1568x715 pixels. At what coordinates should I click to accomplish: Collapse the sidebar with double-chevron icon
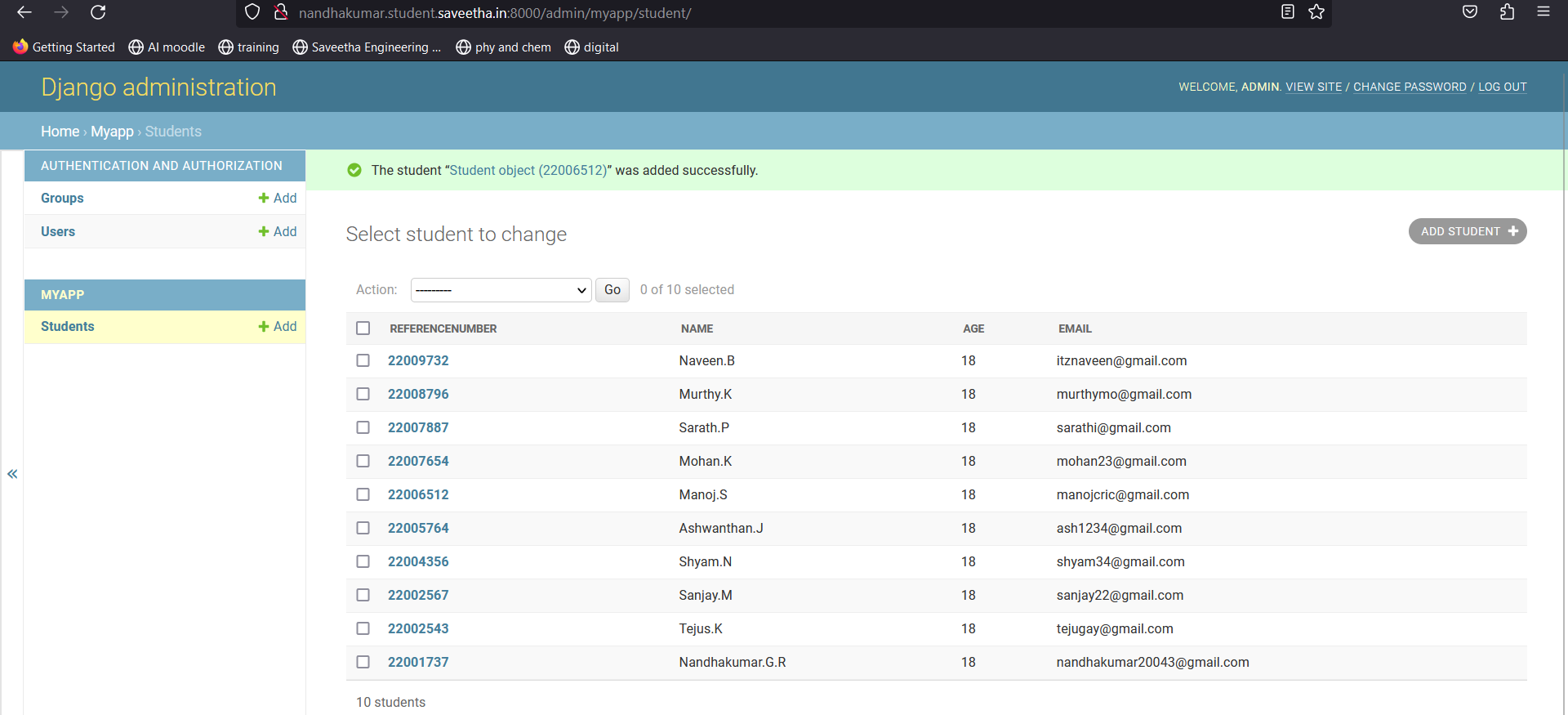click(x=12, y=474)
